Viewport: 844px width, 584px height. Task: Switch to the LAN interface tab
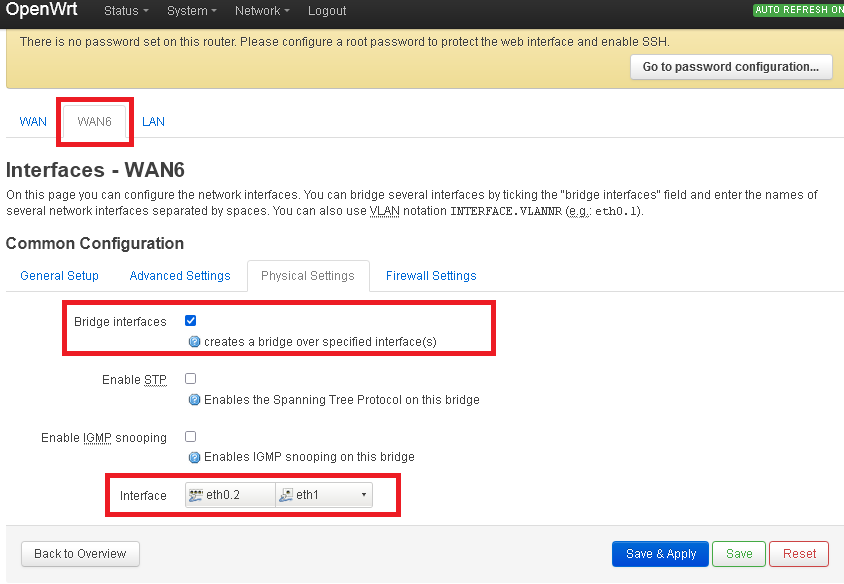coord(153,122)
